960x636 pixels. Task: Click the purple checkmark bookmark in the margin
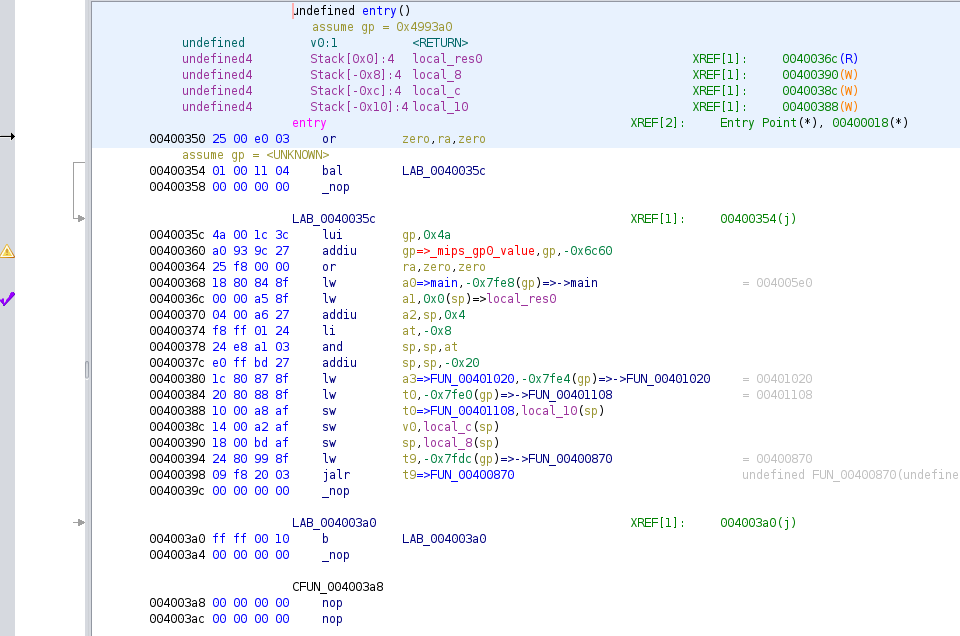click(7, 298)
